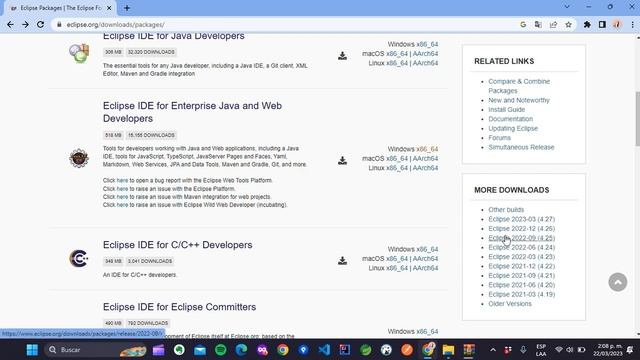The width and height of the screenshot is (640, 360).
Task: Open Other builds link
Action: pos(506,209)
